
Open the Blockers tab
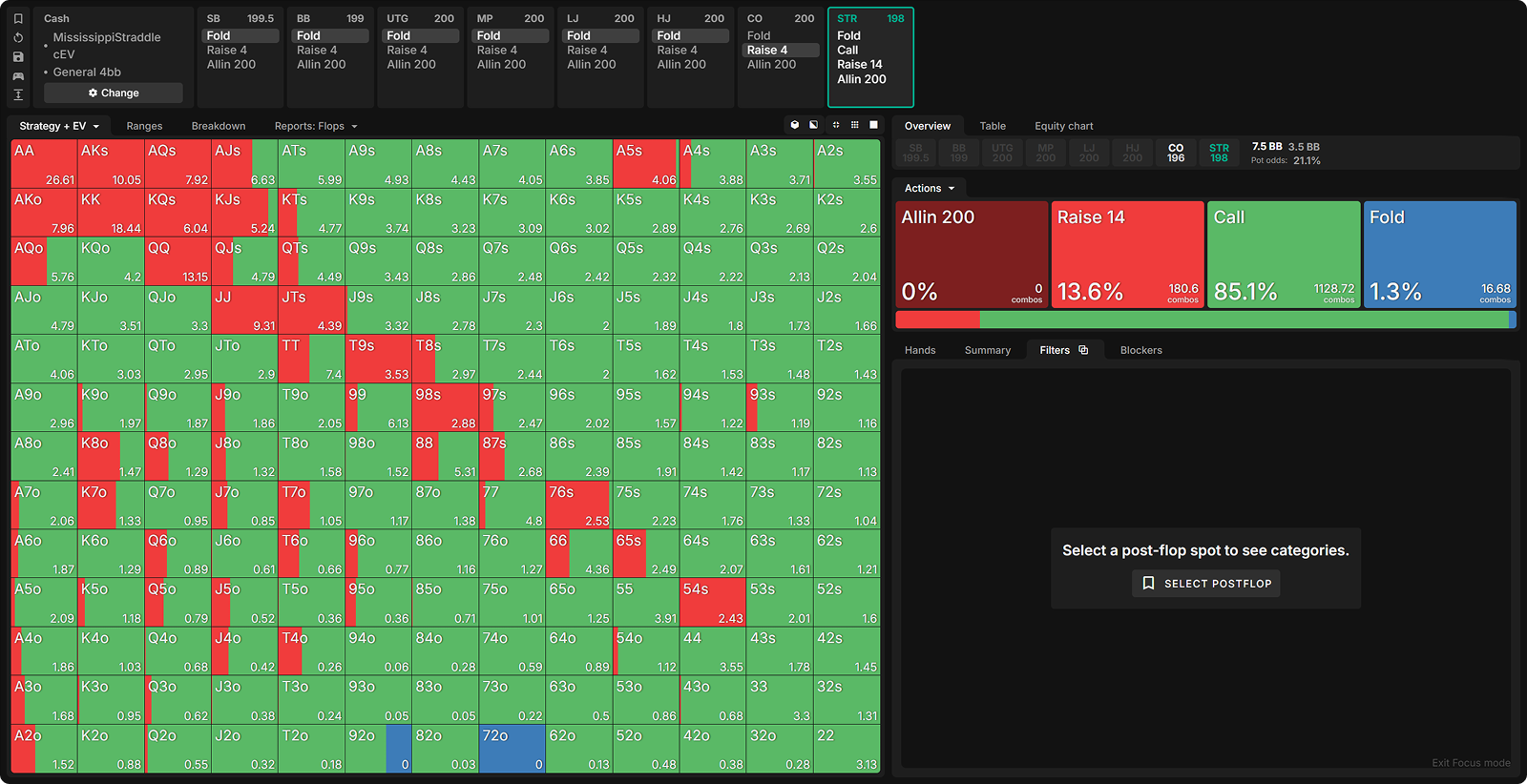click(x=1140, y=350)
